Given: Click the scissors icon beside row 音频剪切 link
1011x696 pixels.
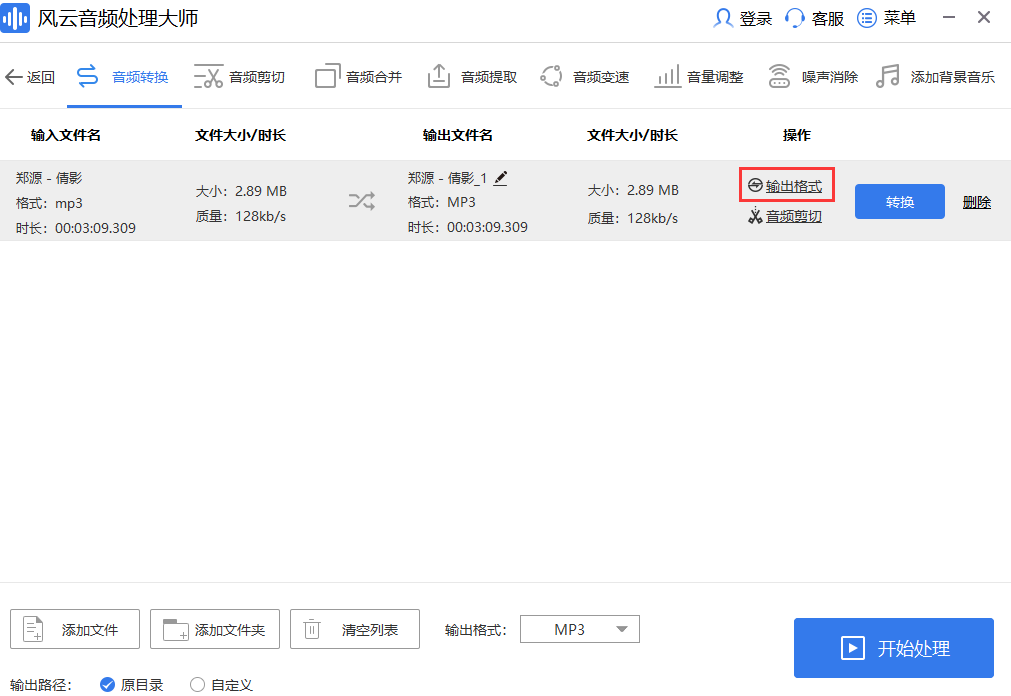Looking at the screenshot, I should point(755,215).
